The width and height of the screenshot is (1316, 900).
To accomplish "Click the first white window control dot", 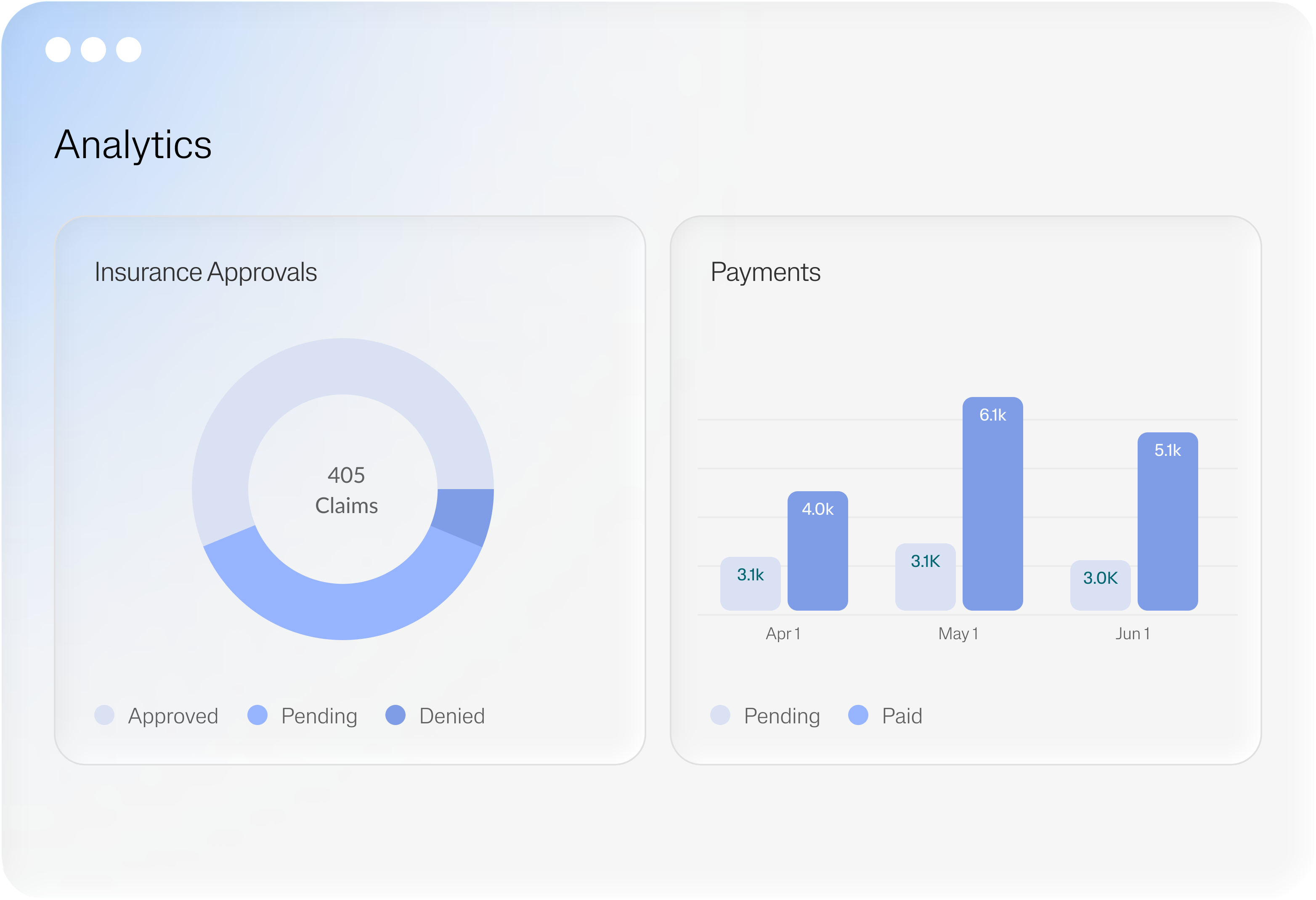I will 58,50.
